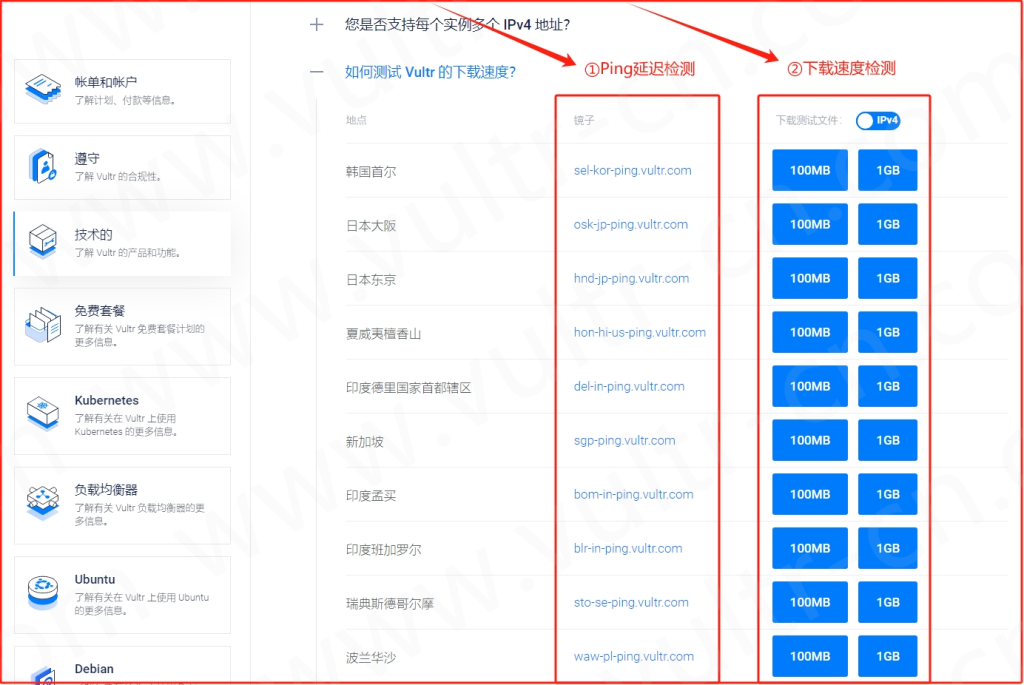Download 1GB file for 印度孟买
1024x685 pixels.
pos(888,494)
